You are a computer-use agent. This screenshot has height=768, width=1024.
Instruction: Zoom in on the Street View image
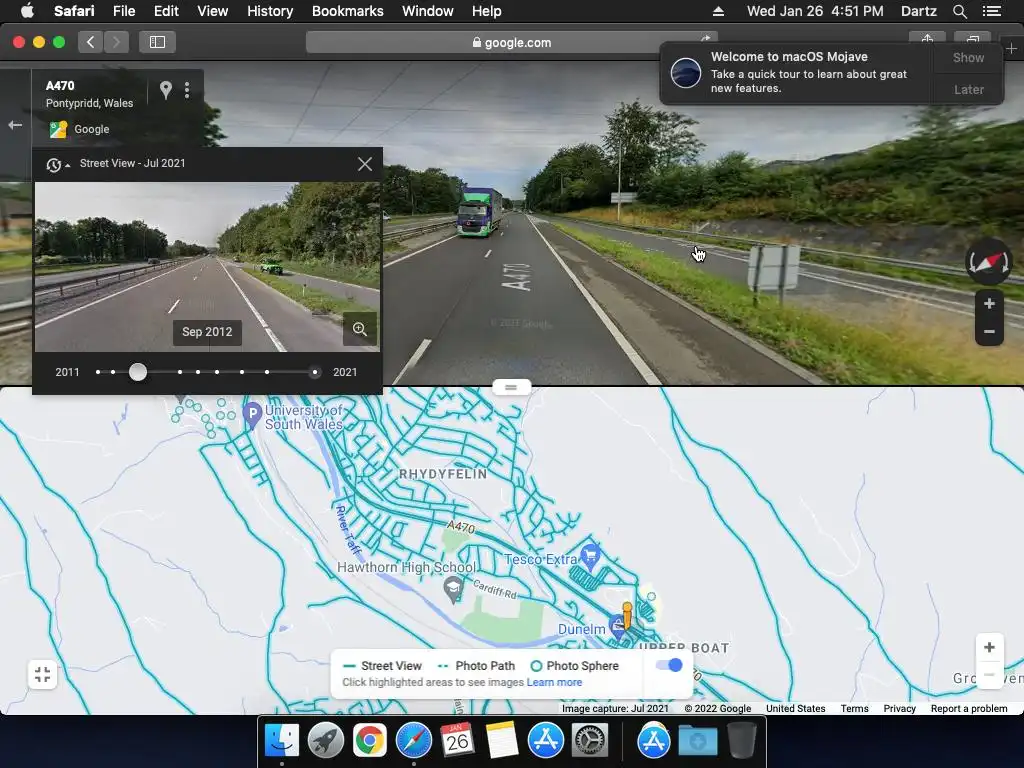click(989, 304)
